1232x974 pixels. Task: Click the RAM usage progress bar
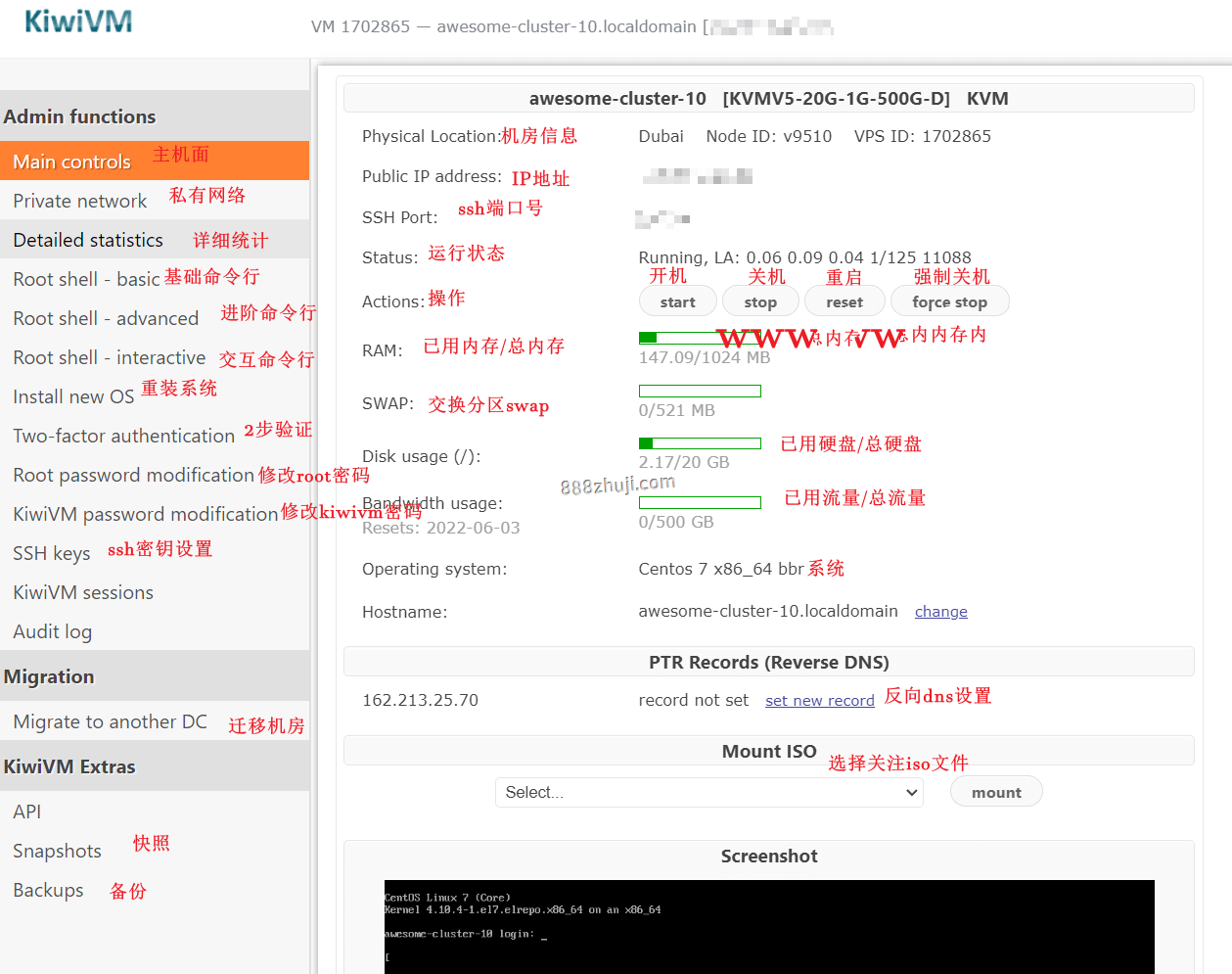[x=700, y=338]
